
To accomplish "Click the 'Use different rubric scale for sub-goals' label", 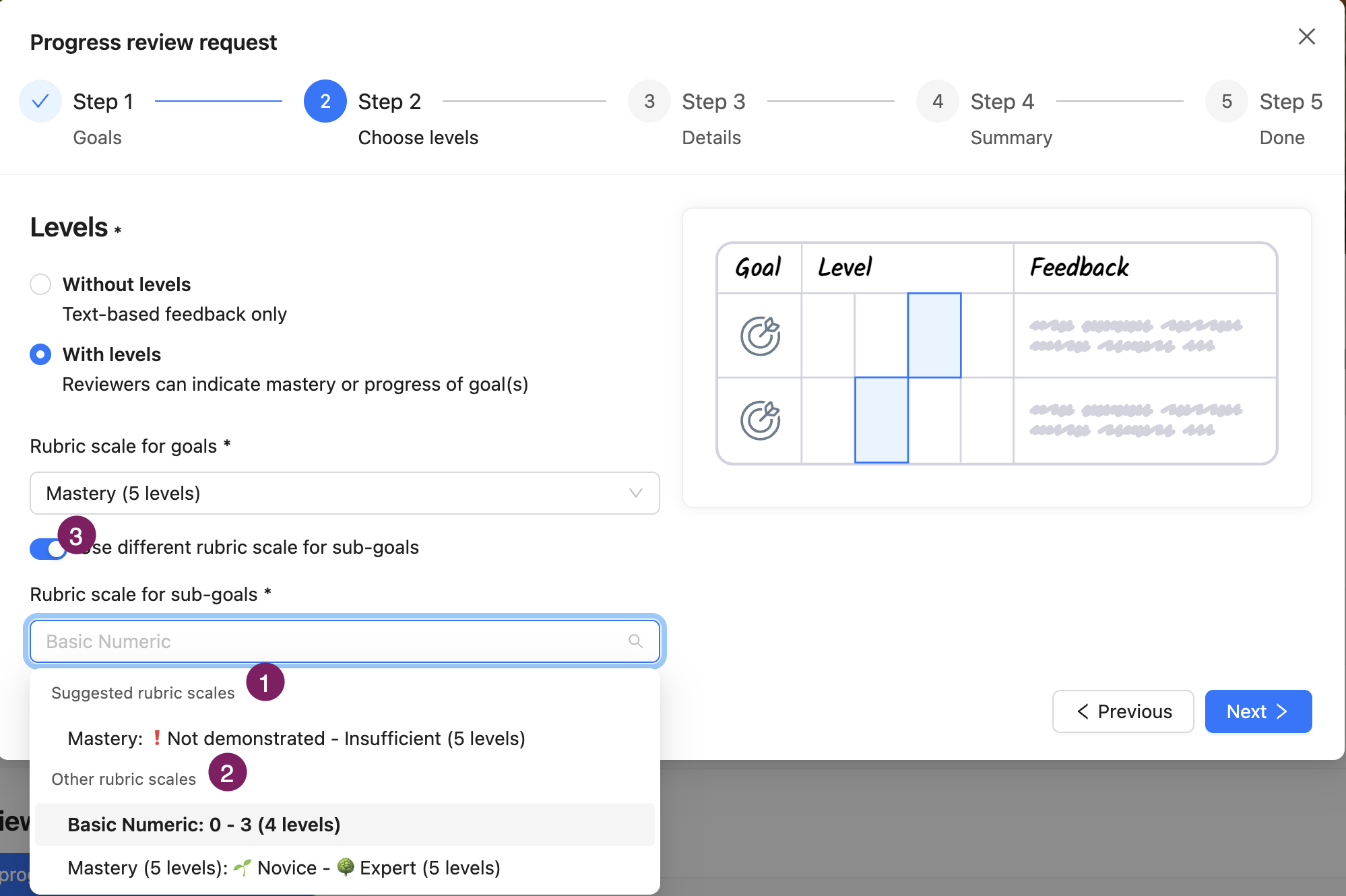I will point(248,547).
